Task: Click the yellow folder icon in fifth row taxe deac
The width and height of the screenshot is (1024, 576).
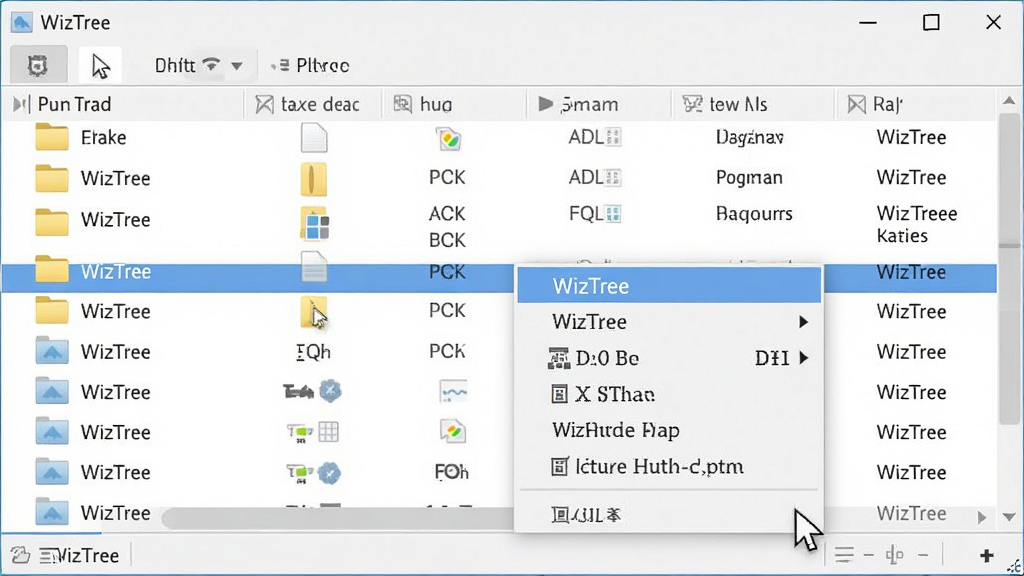Action: 313,312
